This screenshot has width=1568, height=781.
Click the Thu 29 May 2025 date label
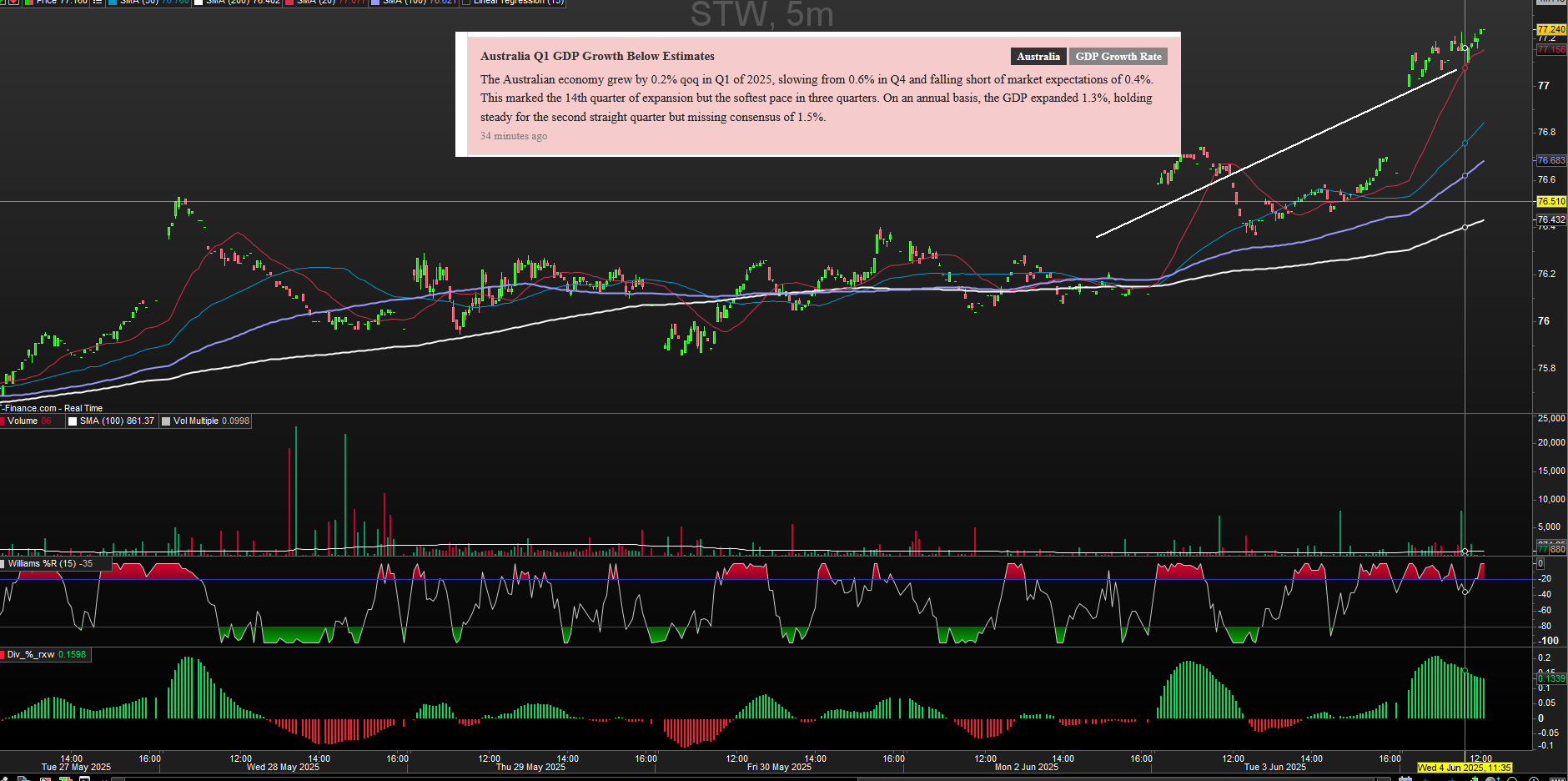click(530, 768)
